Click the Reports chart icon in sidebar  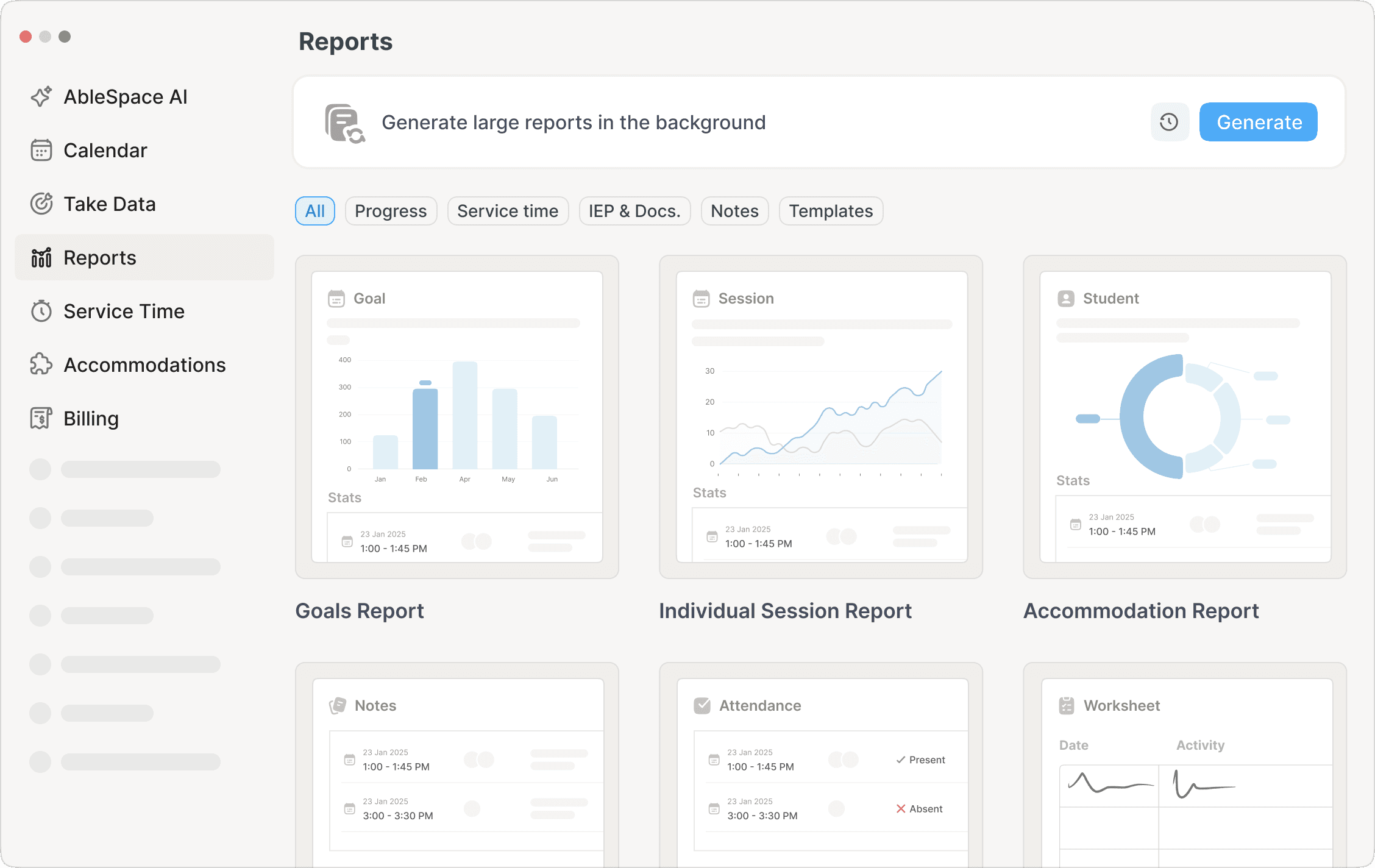[x=41, y=258]
